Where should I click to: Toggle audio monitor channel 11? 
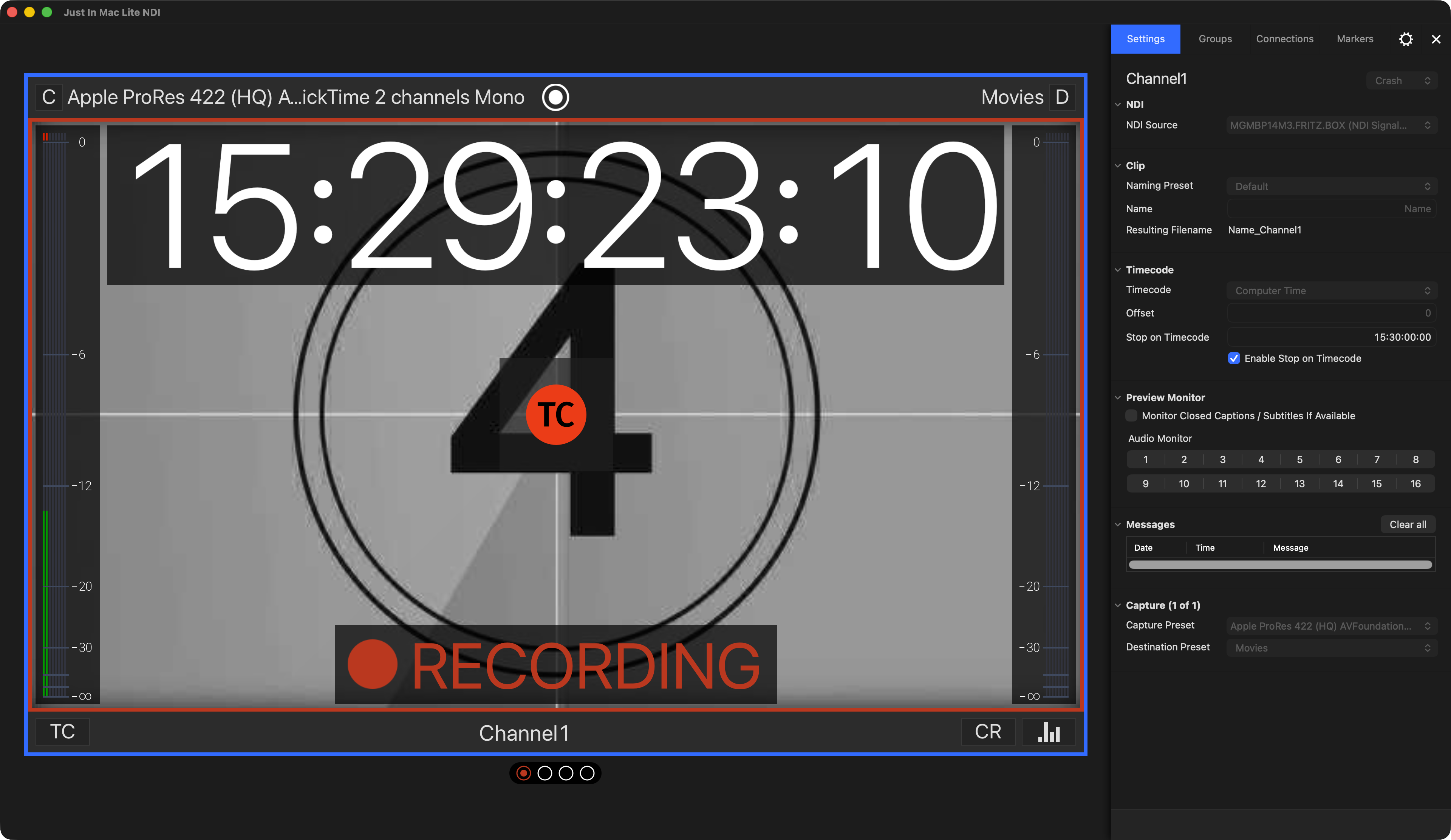click(1222, 484)
